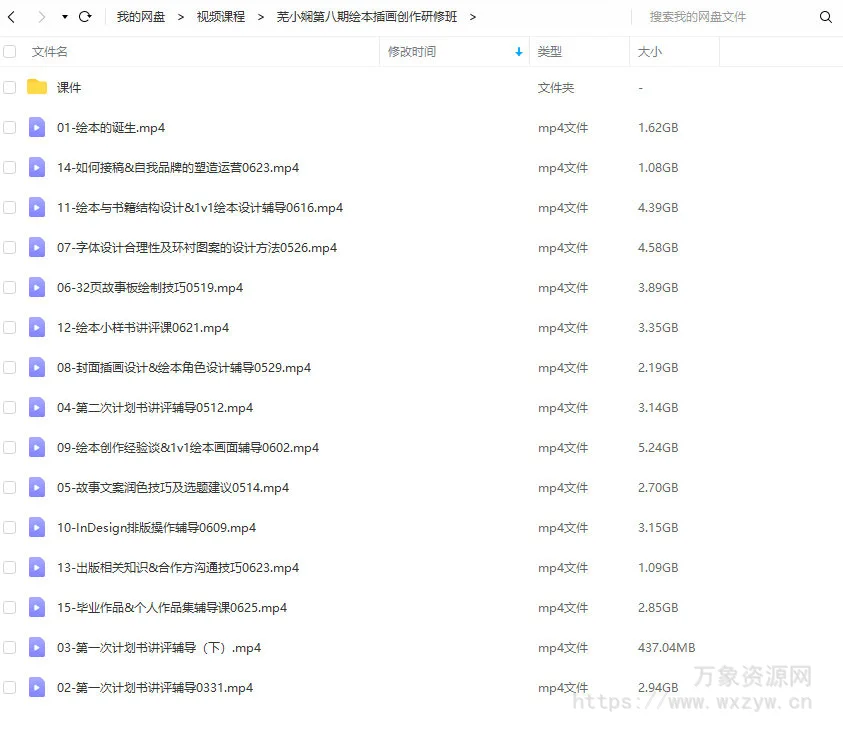Screen dimensions: 843x736
Task: Navigate to 我的网盘 root breadcrumb
Action: coord(141,17)
